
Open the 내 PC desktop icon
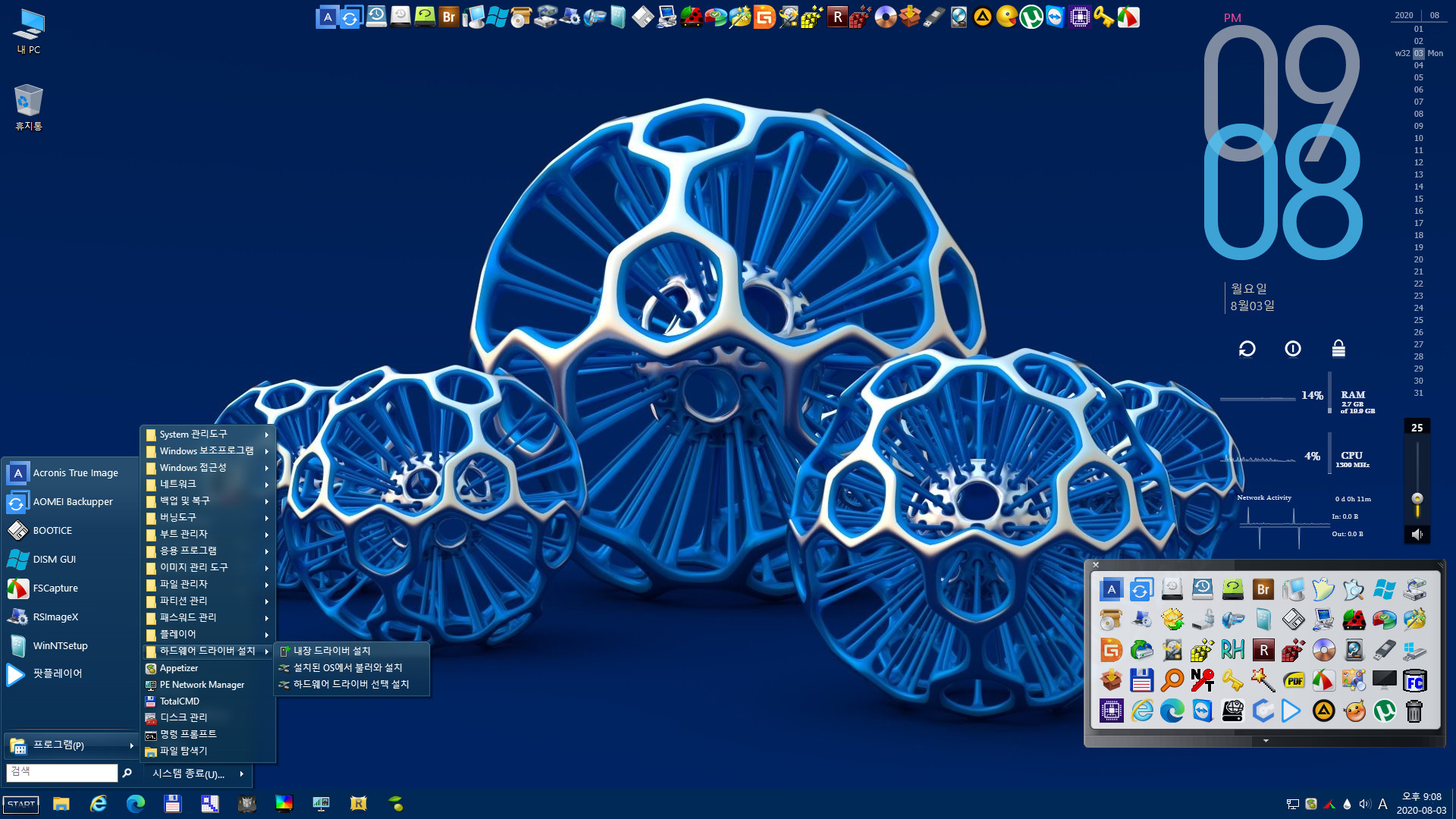tap(29, 32)
